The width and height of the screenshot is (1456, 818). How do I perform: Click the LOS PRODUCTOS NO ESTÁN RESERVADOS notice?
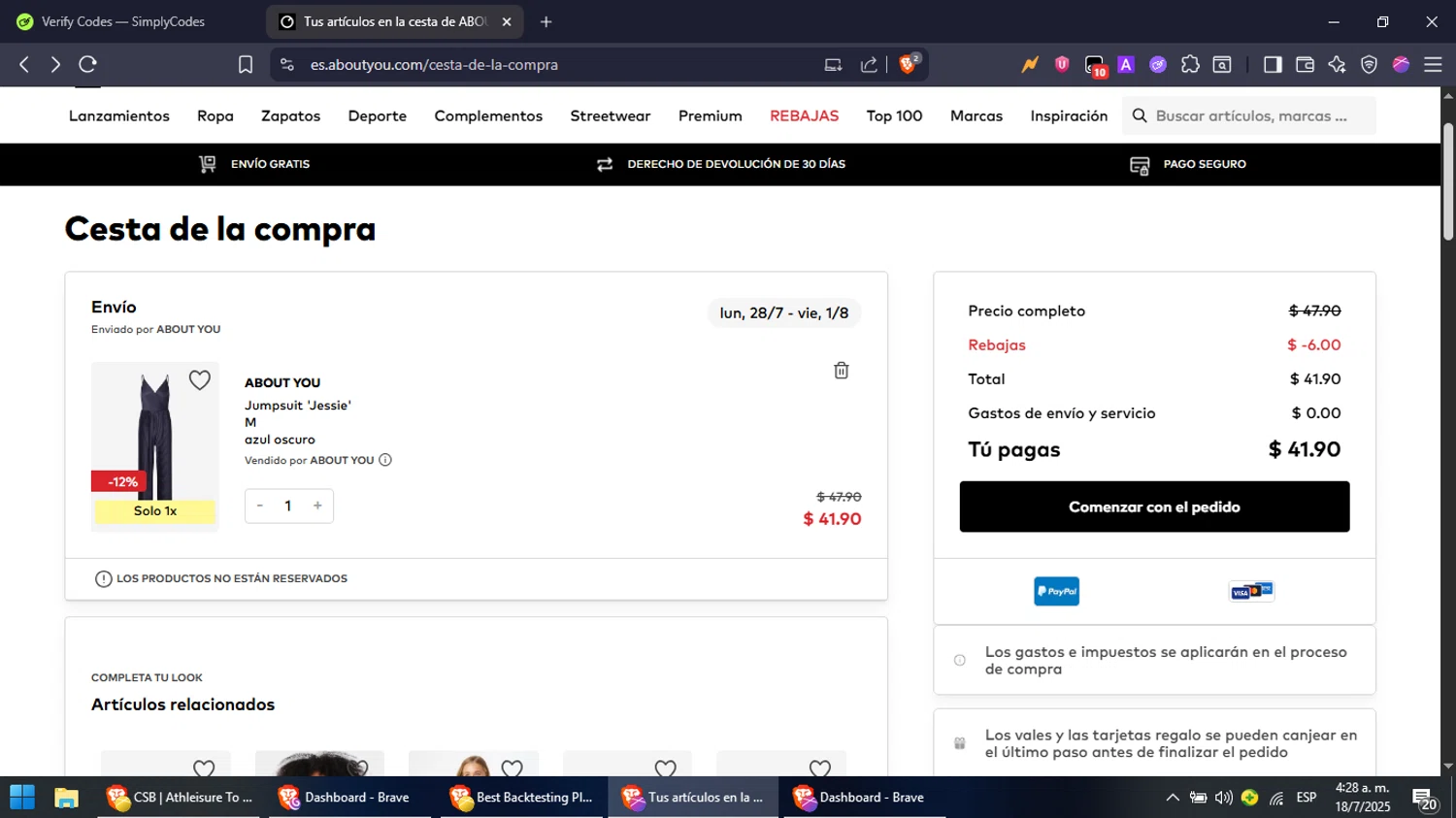coord(221,578)
